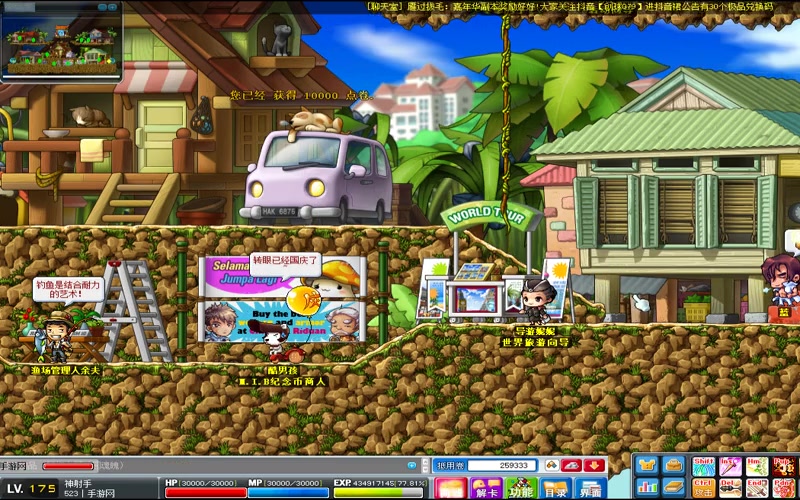This screenshot has height=500, width=800.
Task: Click the 钓鱼是结合耐力的艺术 speech bubble
Action: click(x=68, y=290)
